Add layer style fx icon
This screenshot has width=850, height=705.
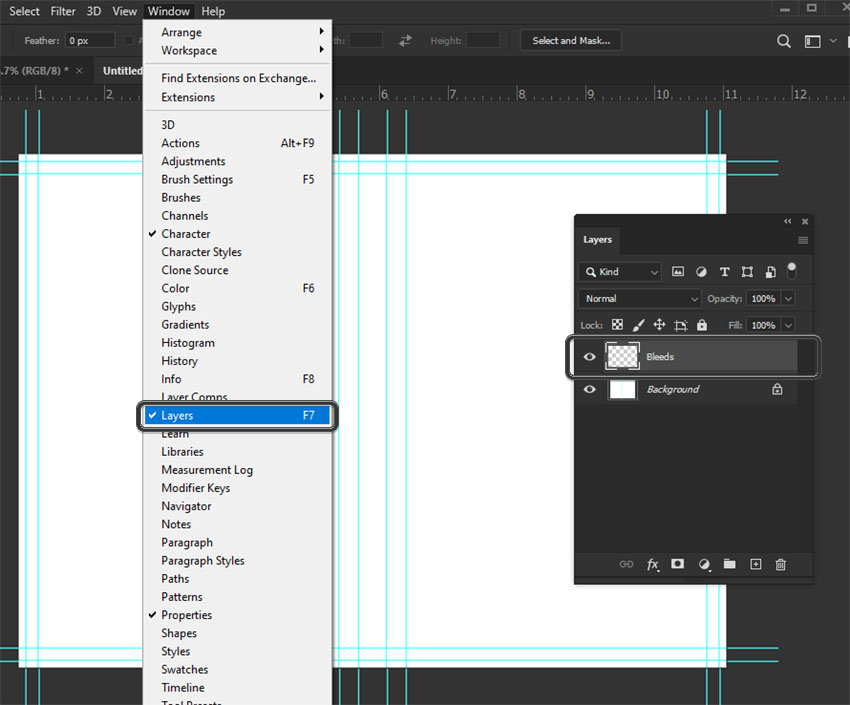(653, 565)
